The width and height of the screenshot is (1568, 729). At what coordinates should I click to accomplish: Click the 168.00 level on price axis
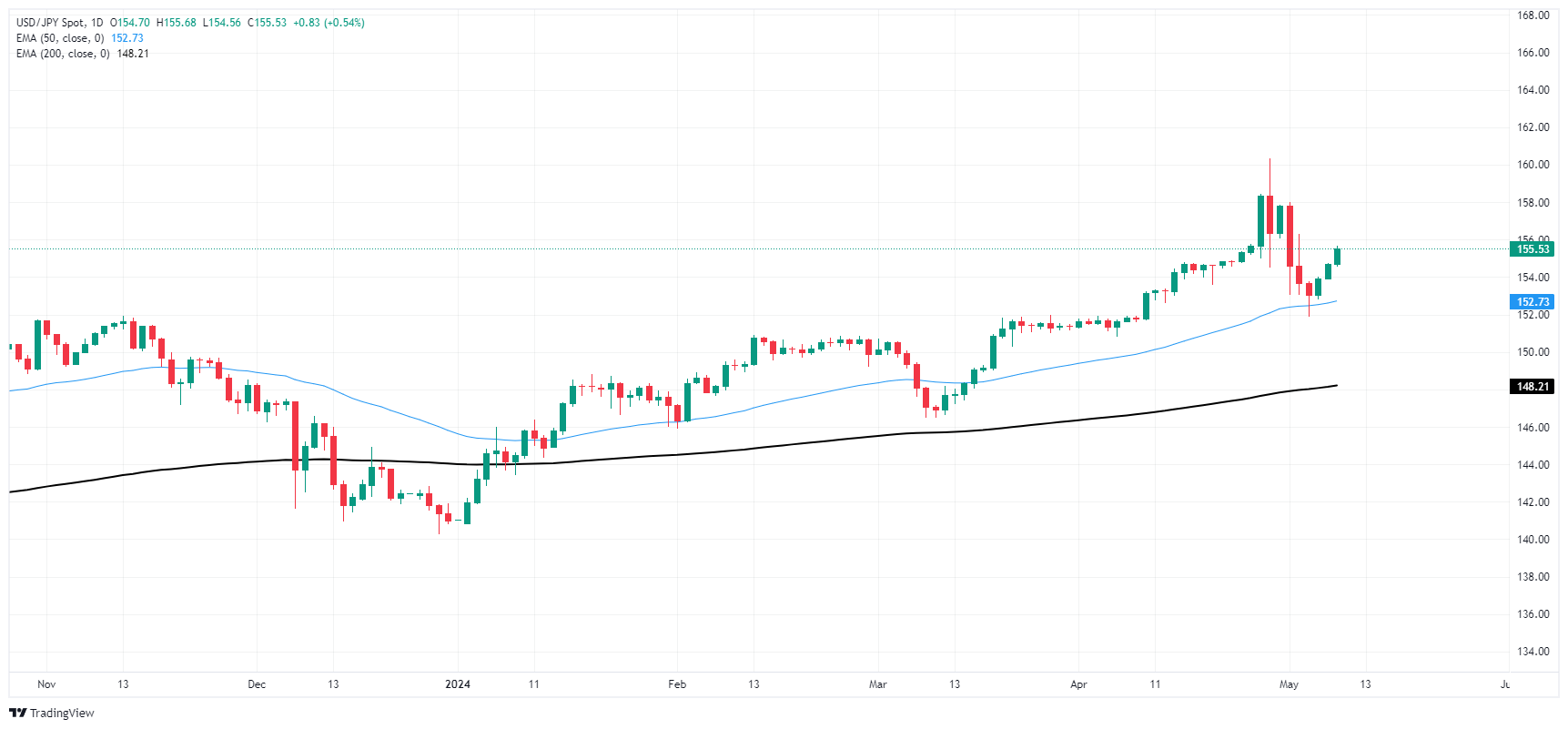click(1533, 15)
